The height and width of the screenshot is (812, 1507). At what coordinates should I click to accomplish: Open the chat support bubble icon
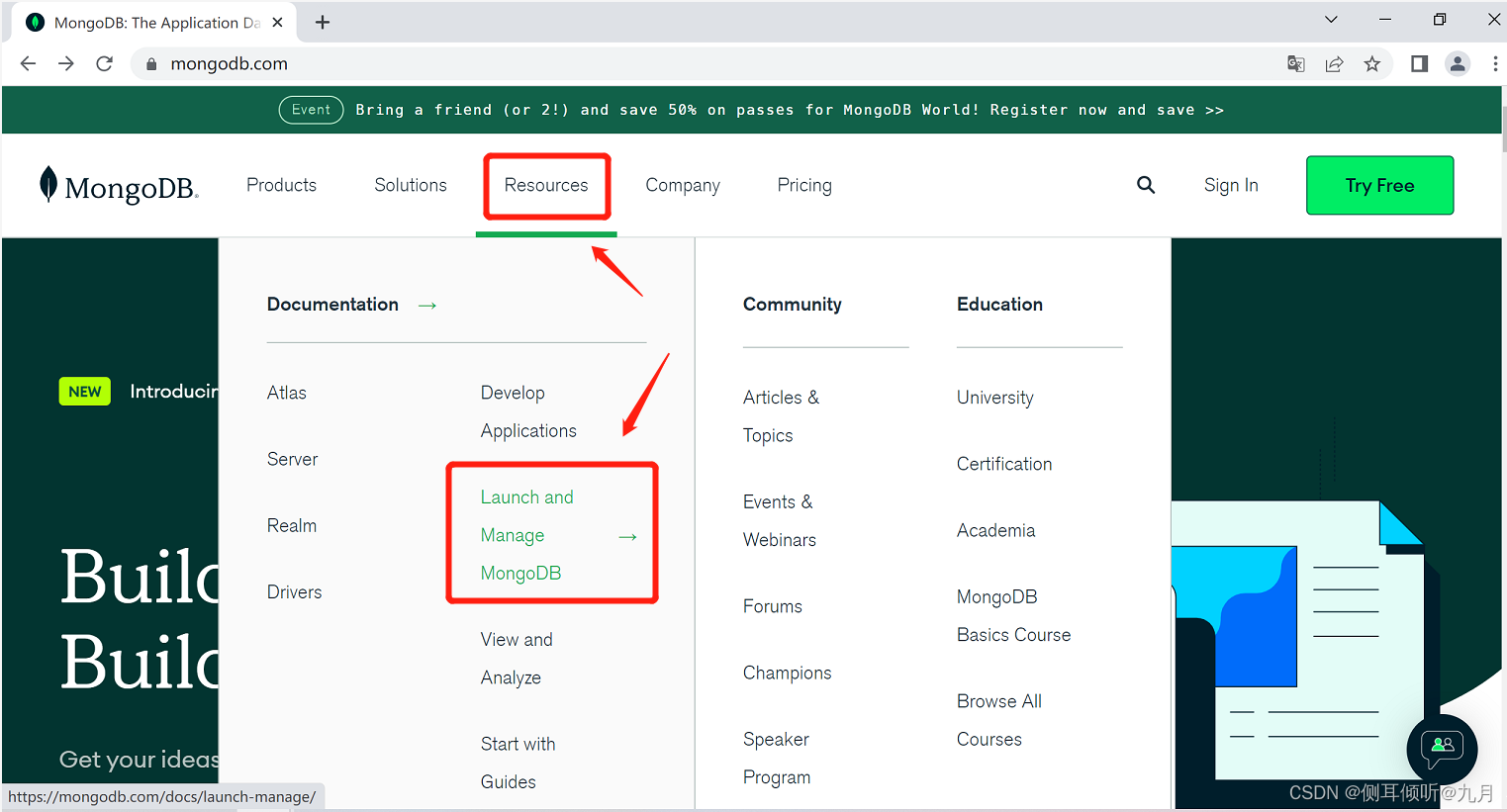click(1442, 749)
